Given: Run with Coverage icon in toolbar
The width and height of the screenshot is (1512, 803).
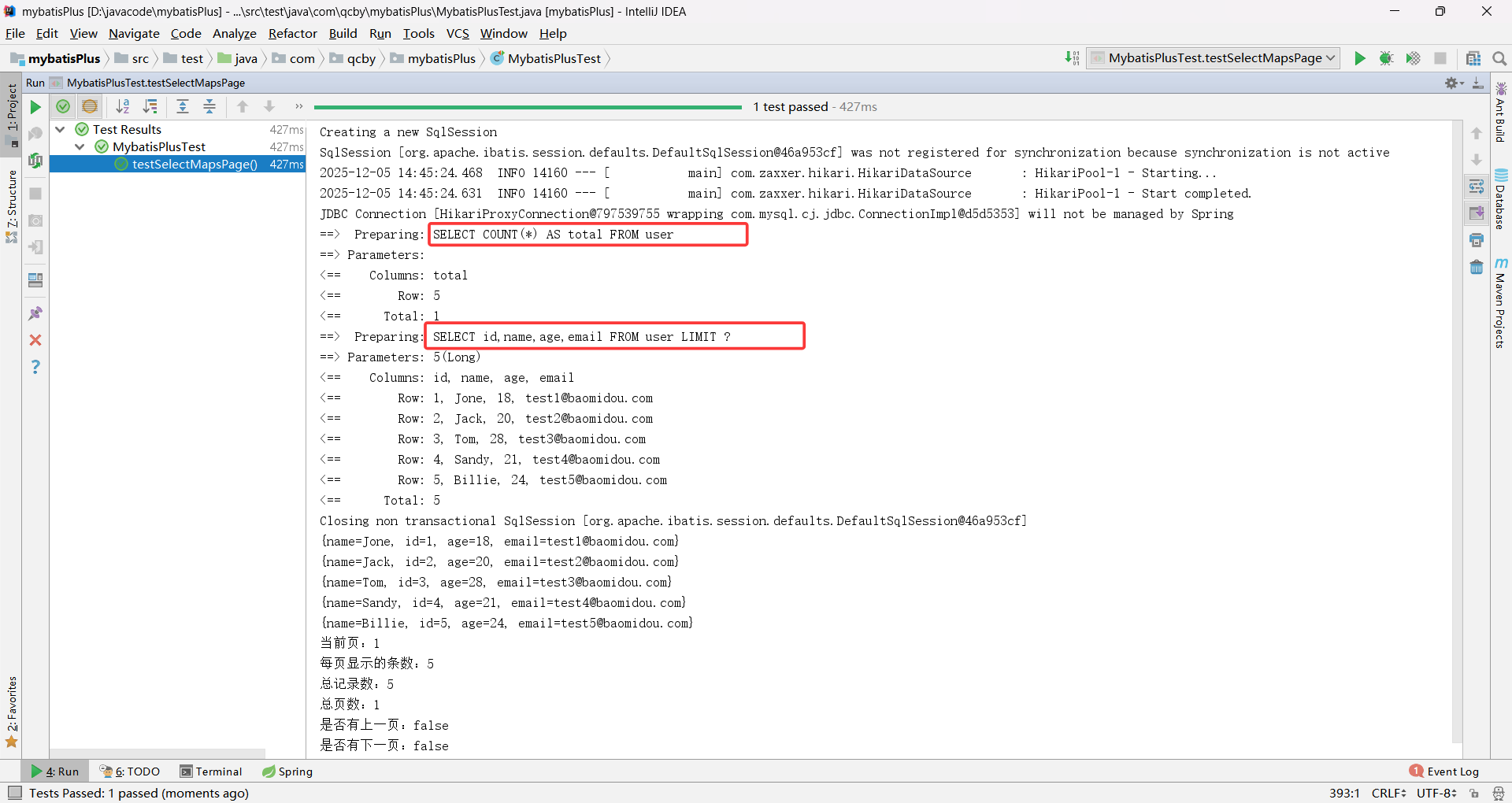Looking at the screenshot, I should [1414, 58].
